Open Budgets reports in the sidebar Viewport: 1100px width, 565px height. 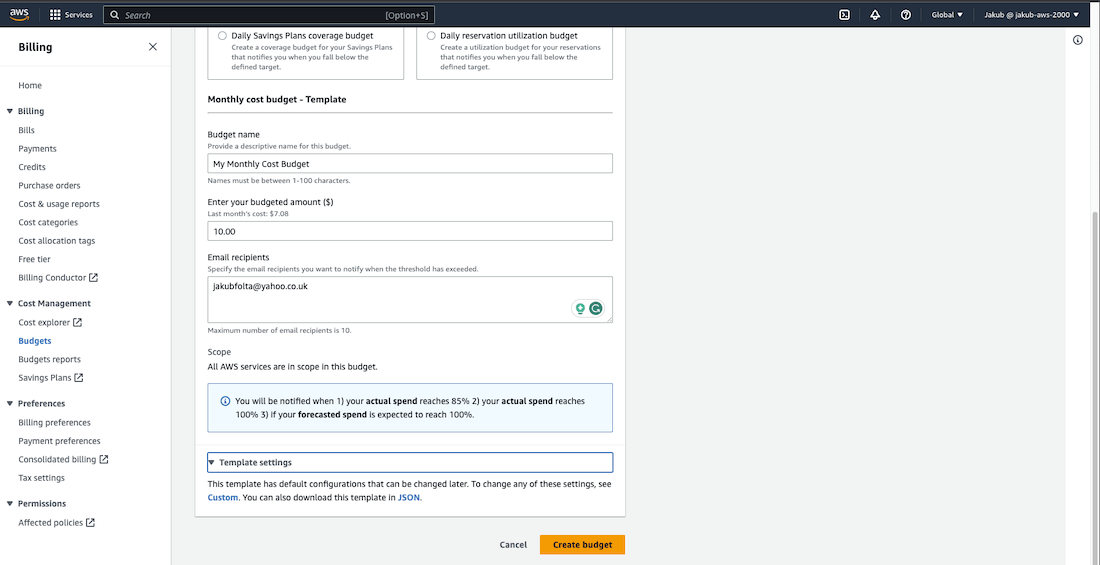[49, 359]
